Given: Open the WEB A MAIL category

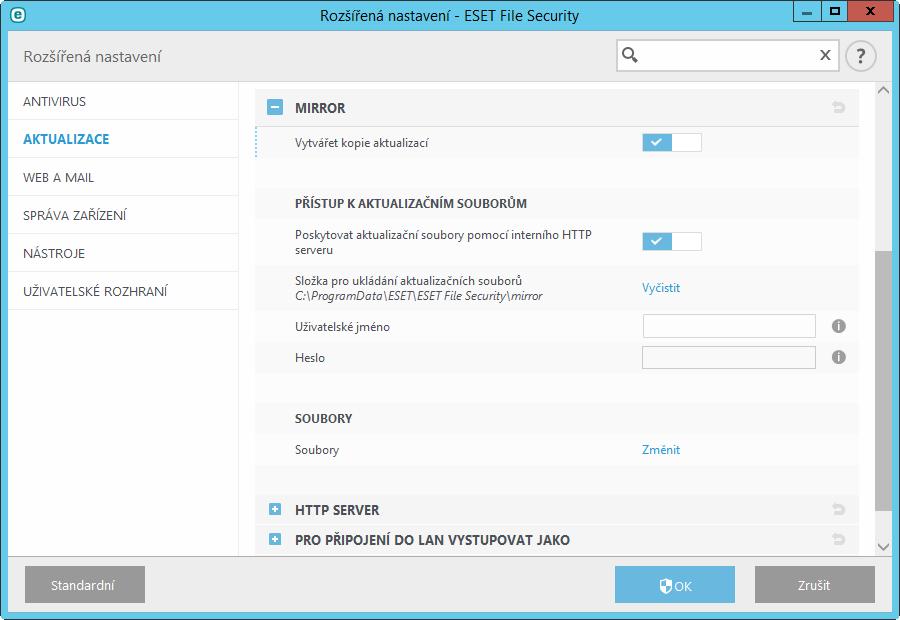Looking at the screenshot, I should coord(123,177).
